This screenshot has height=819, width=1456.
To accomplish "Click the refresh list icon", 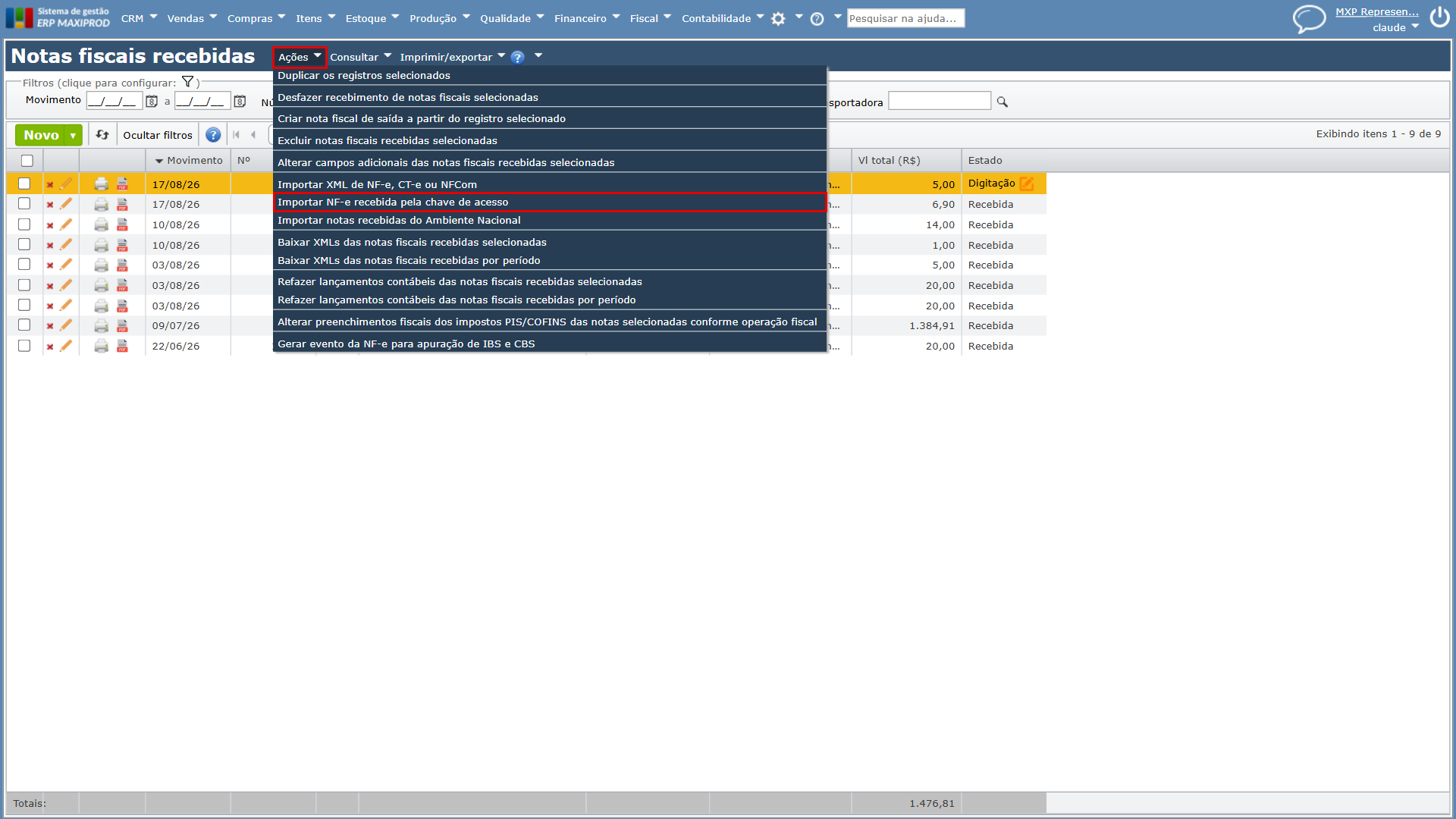I will coord(102,134).
